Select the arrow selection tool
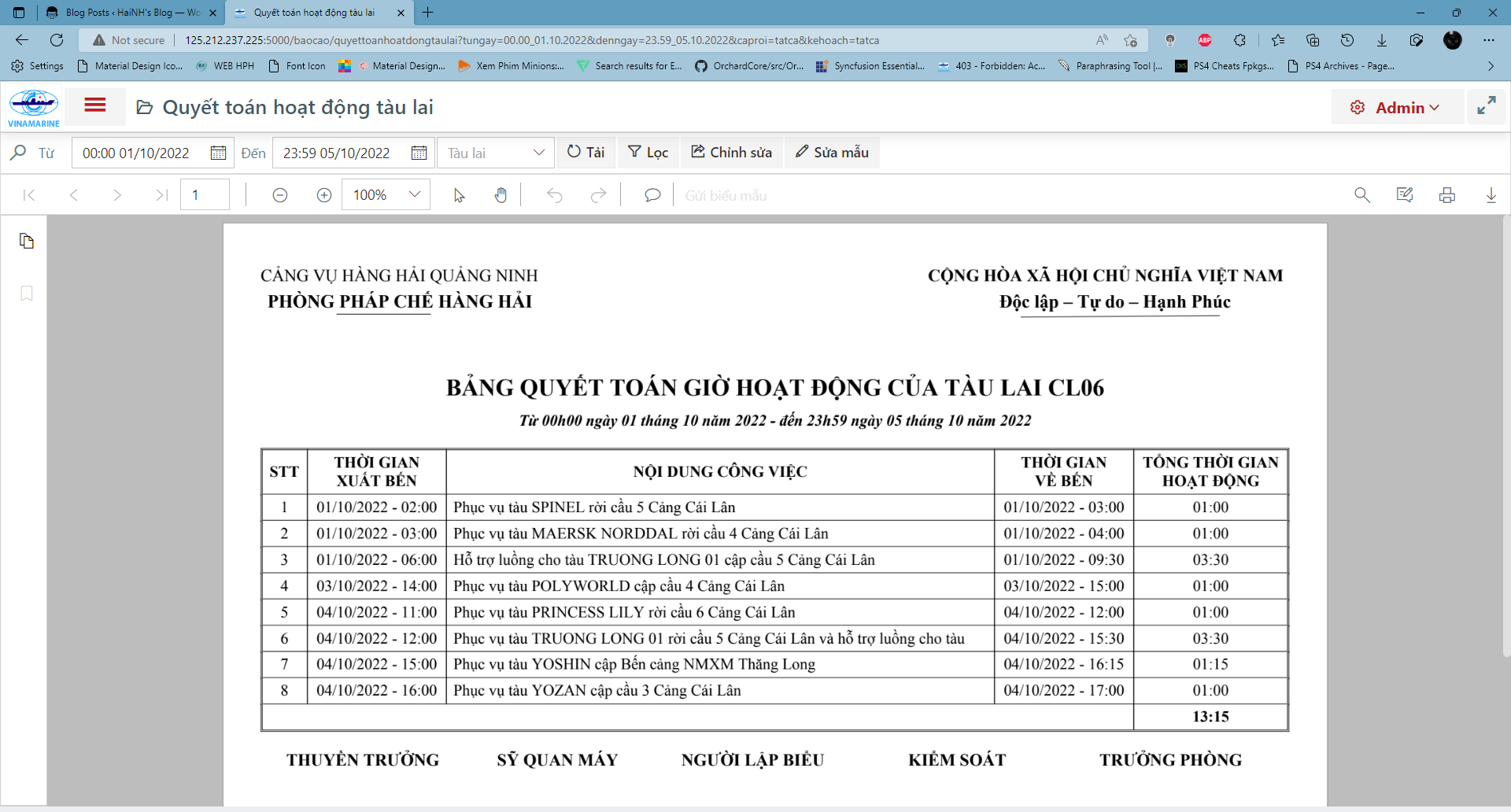The image size is (1511, 812). coord(459,195)
